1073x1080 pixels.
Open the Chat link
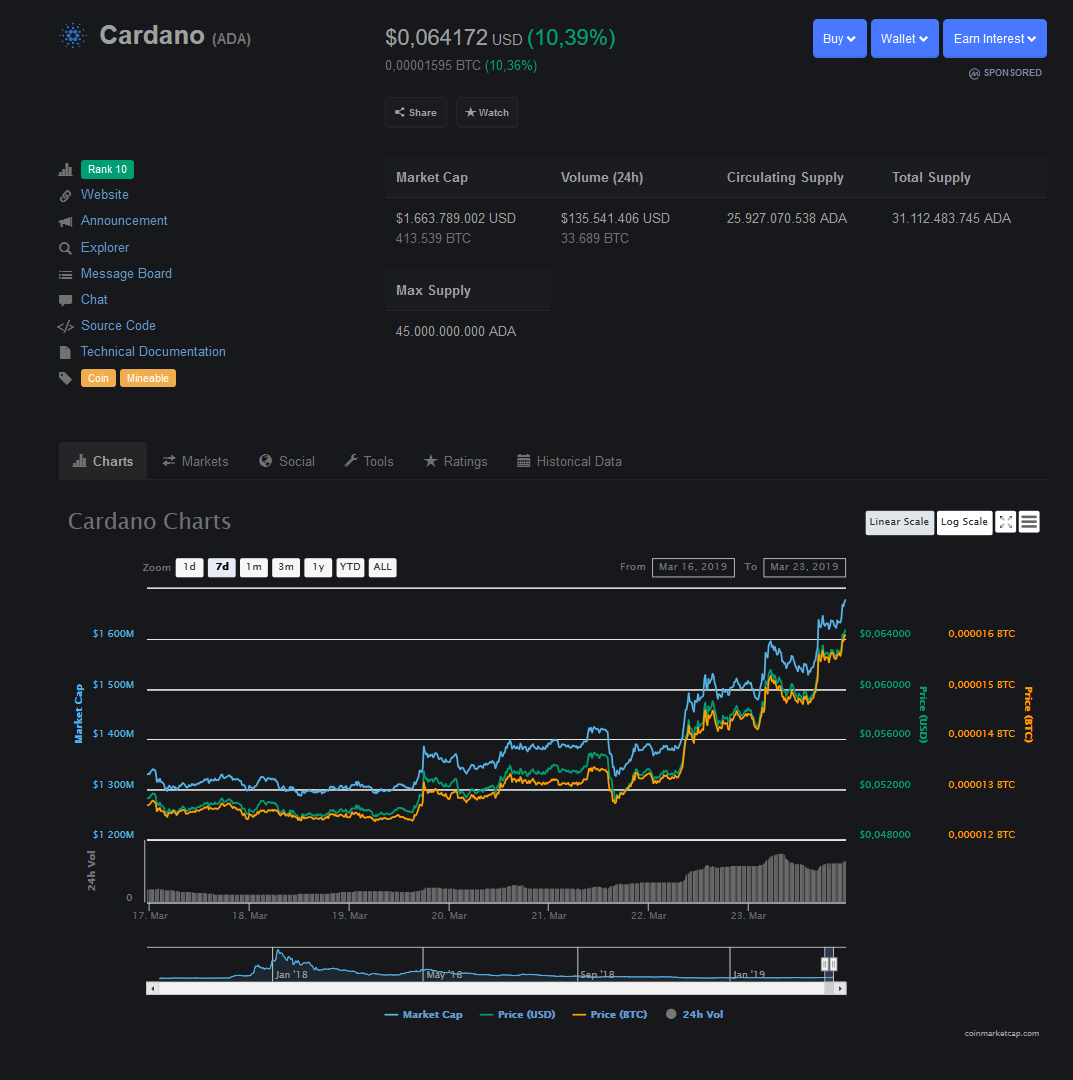(x=94, y=300)
